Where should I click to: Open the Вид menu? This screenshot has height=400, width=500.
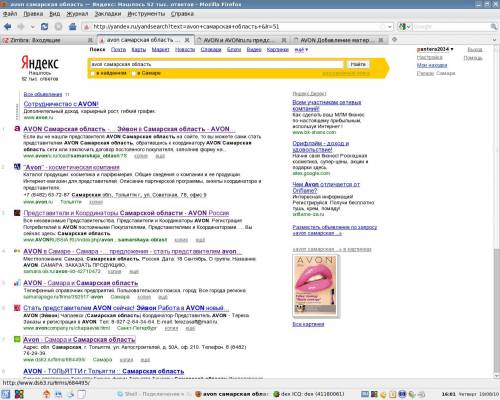(55, 14)
